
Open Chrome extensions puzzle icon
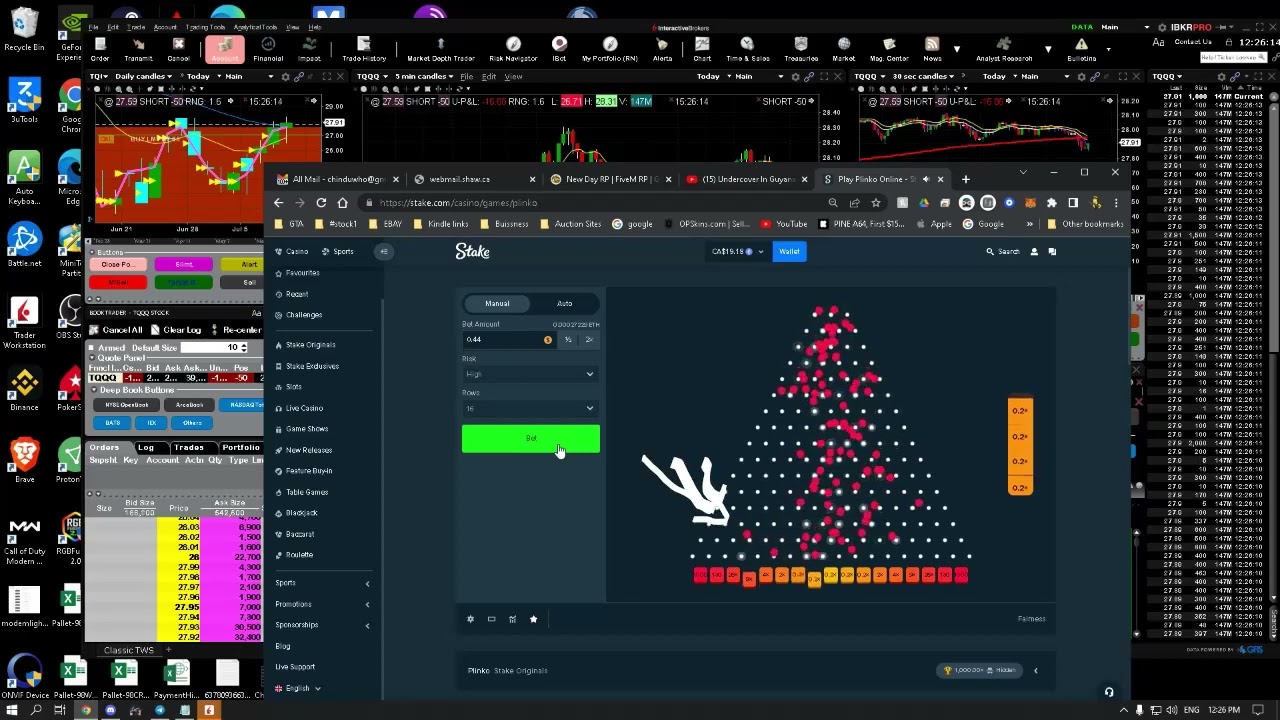[1051, 203]
